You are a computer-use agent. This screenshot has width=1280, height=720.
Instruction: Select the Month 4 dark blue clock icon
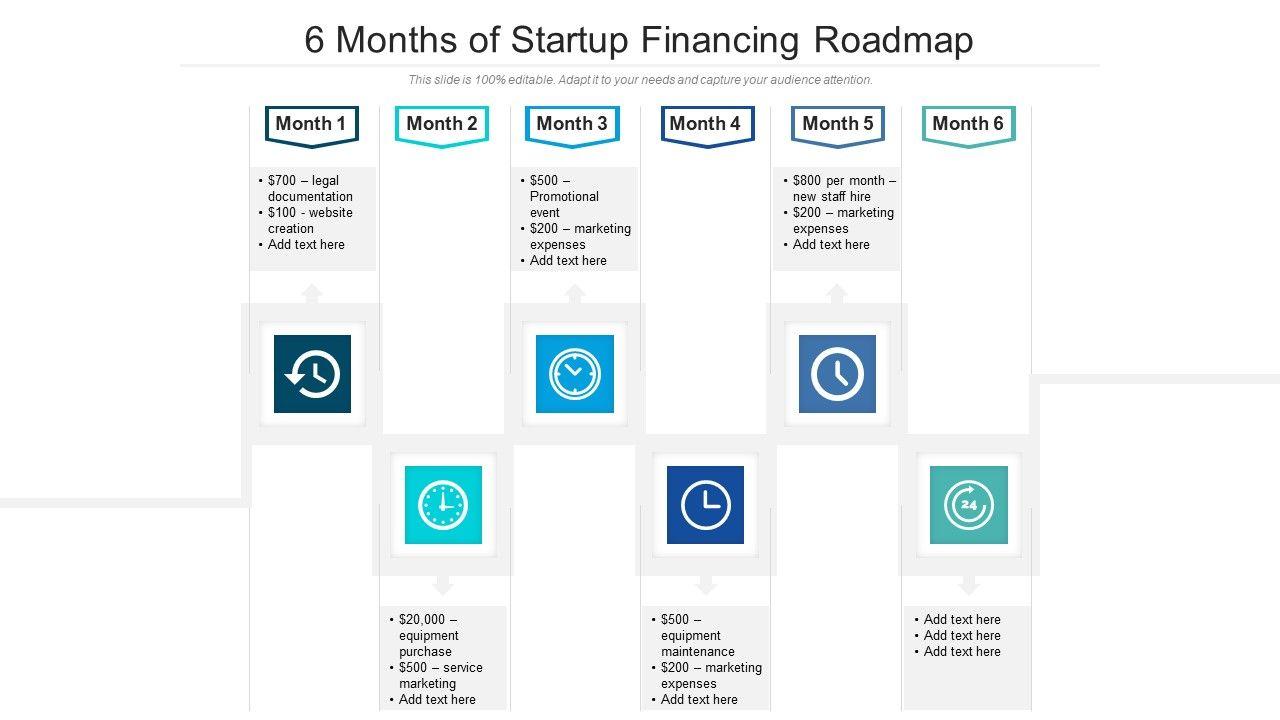pyautogui.click(x=705, y=505)
